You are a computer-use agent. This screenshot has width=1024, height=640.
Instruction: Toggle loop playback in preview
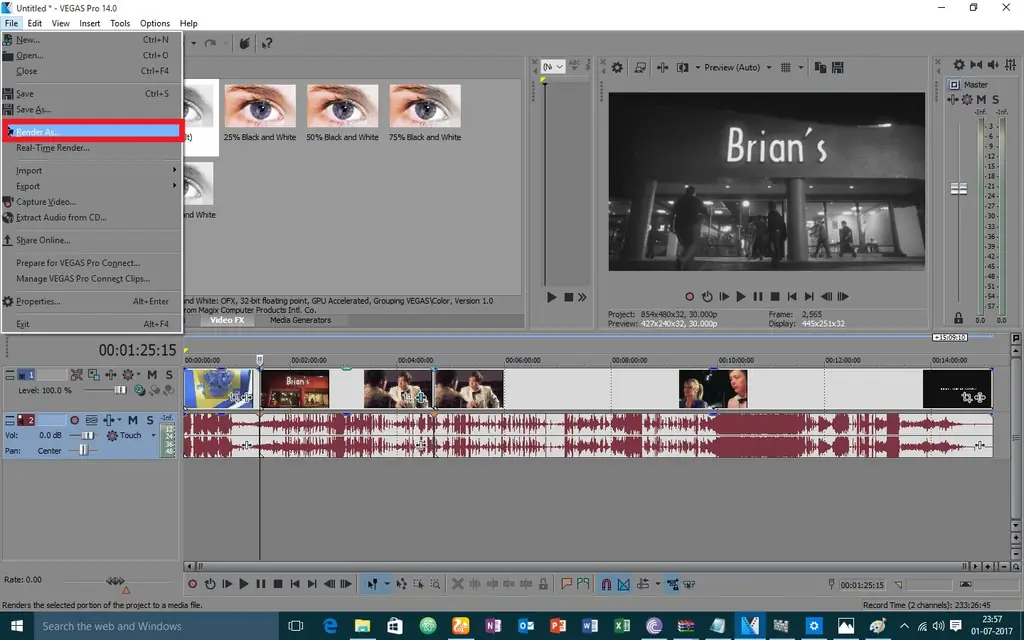(707, 296)
